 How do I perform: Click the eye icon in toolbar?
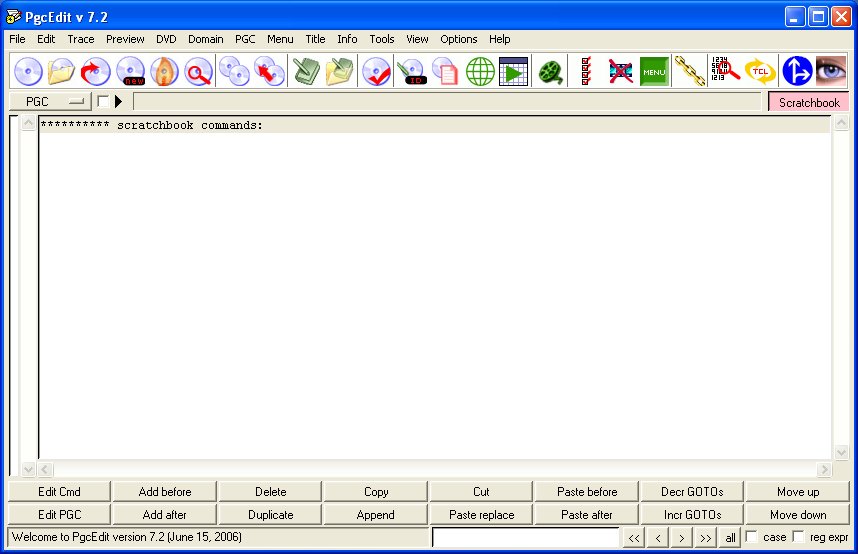click(831, 71)
